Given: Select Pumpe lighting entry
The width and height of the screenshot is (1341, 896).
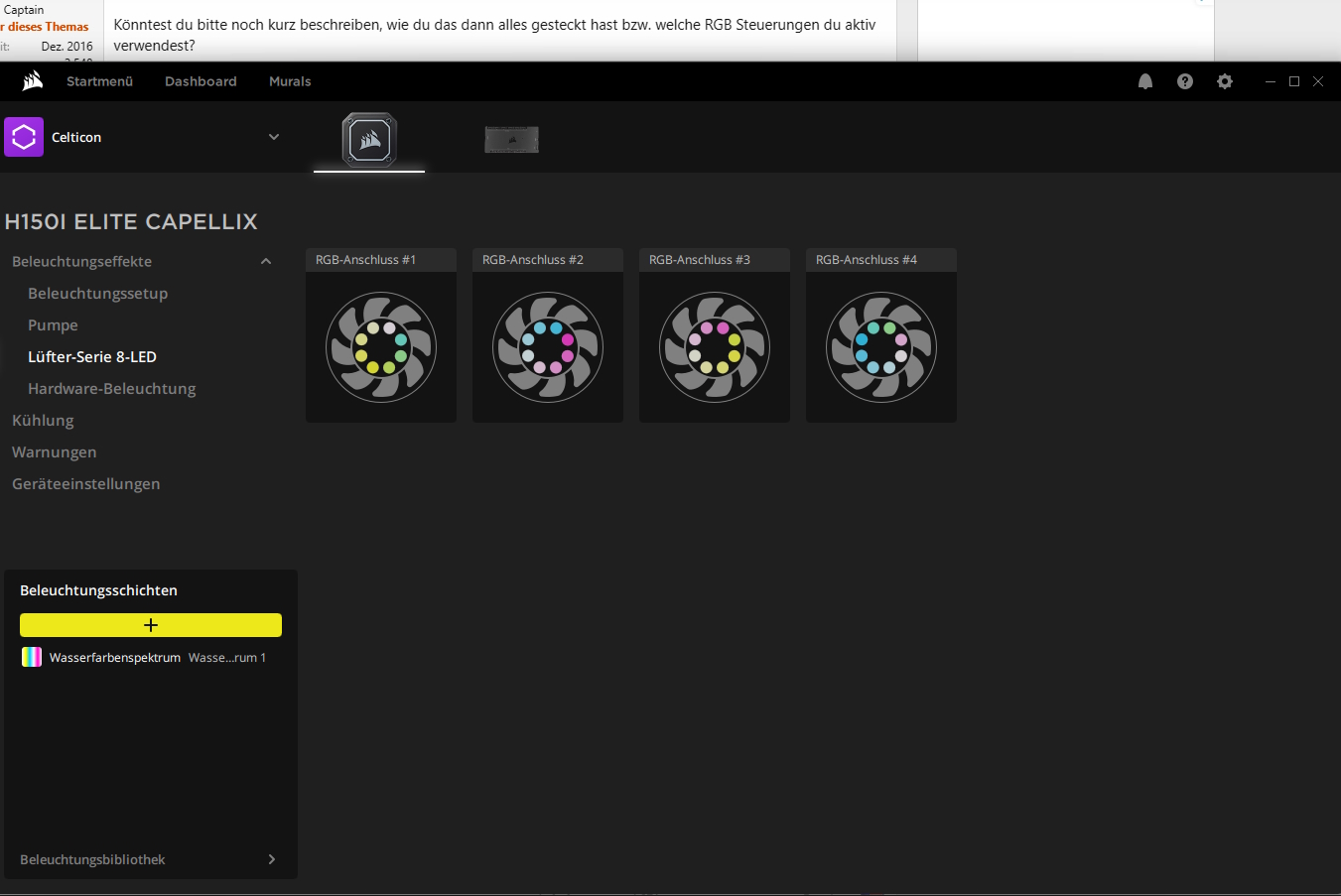Looking at the screenshot, I should pos(53,325).
